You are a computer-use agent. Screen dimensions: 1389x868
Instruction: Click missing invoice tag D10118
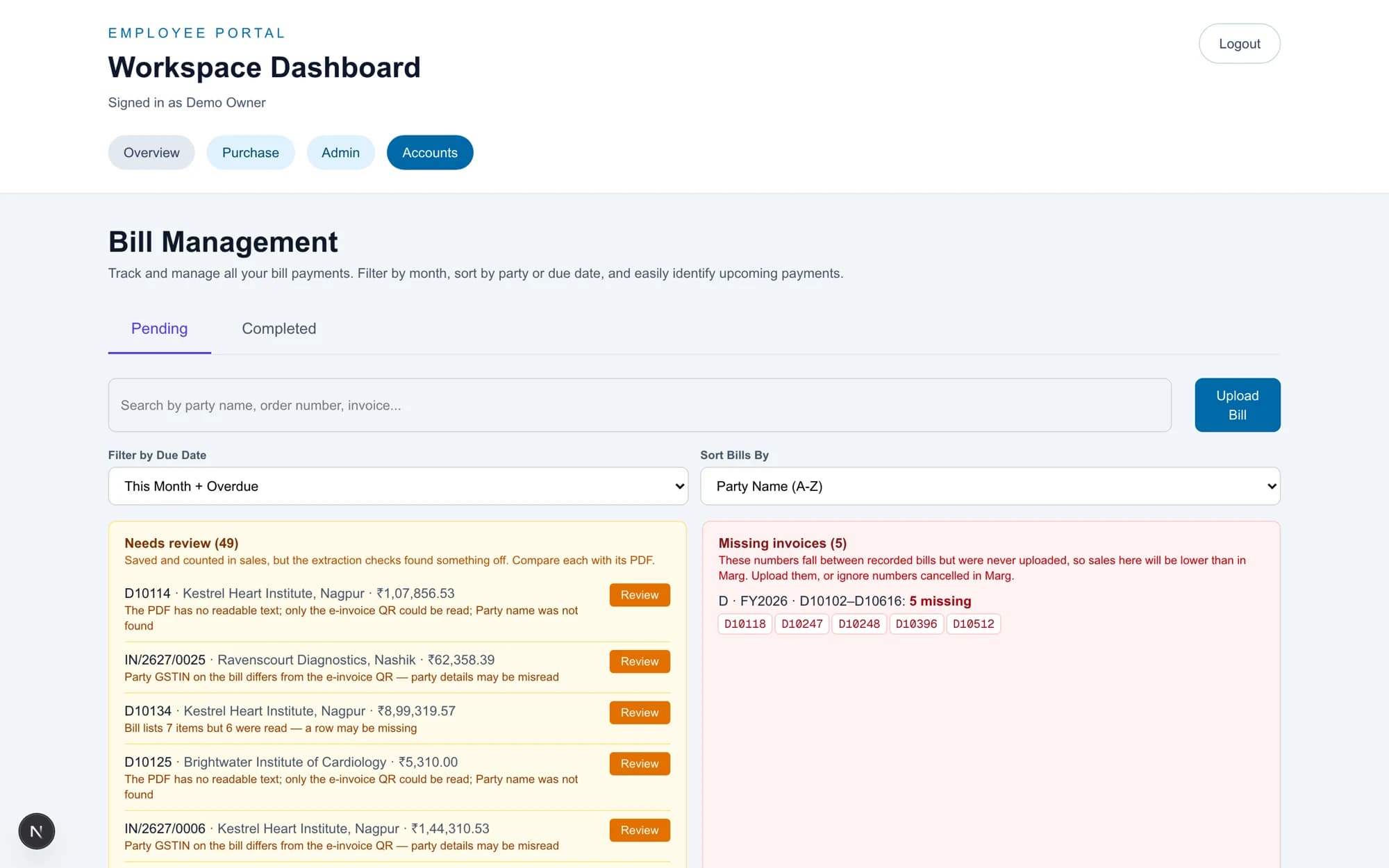(745, 624)
